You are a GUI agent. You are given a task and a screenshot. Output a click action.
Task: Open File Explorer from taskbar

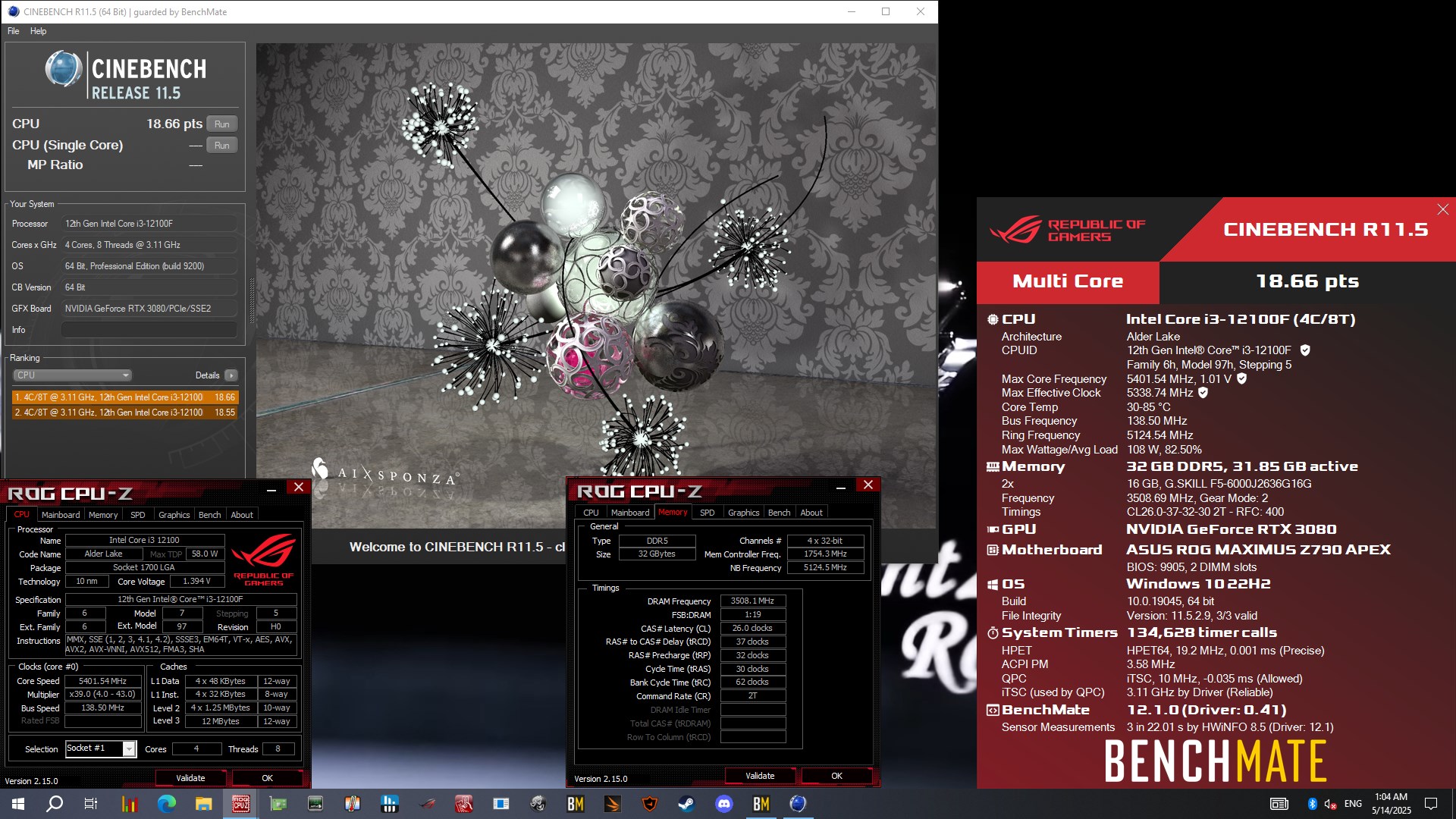pyautogui.click(x=203, y=804)
